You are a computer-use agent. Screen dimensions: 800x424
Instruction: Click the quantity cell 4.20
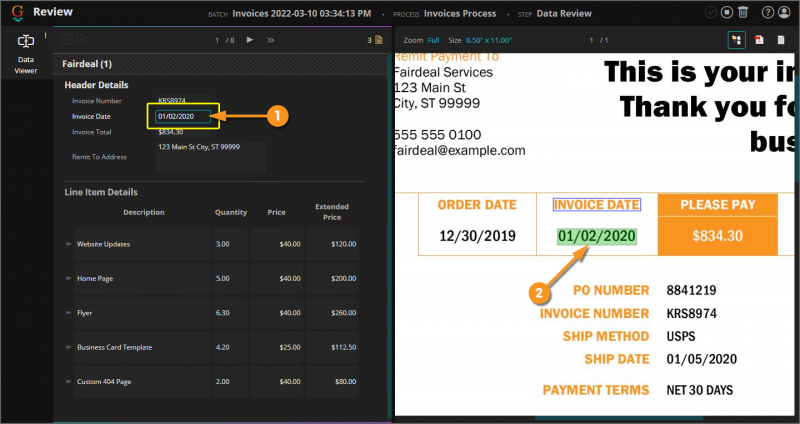(231, 347)
